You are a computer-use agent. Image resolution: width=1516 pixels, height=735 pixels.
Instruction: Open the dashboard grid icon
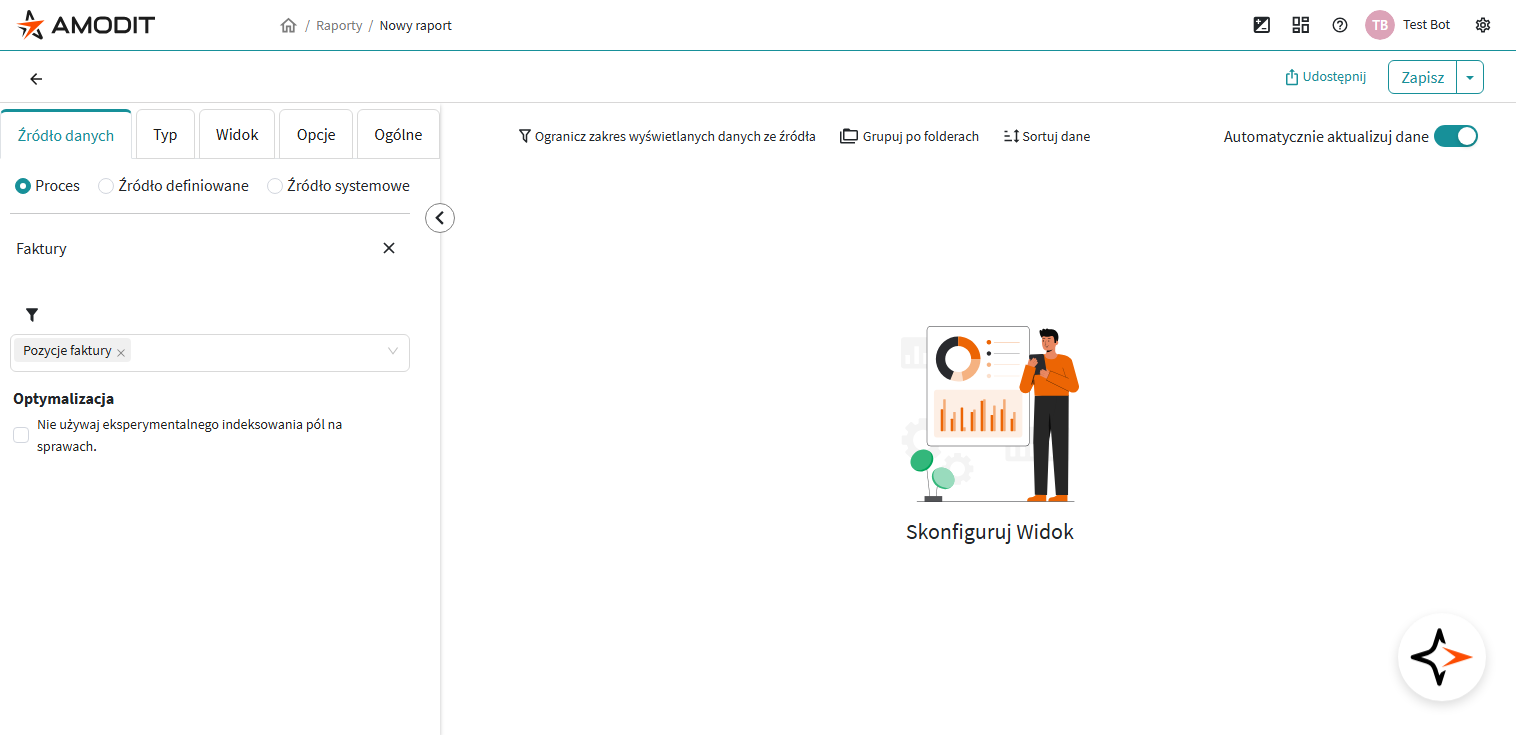click(x=1301, y=25)
